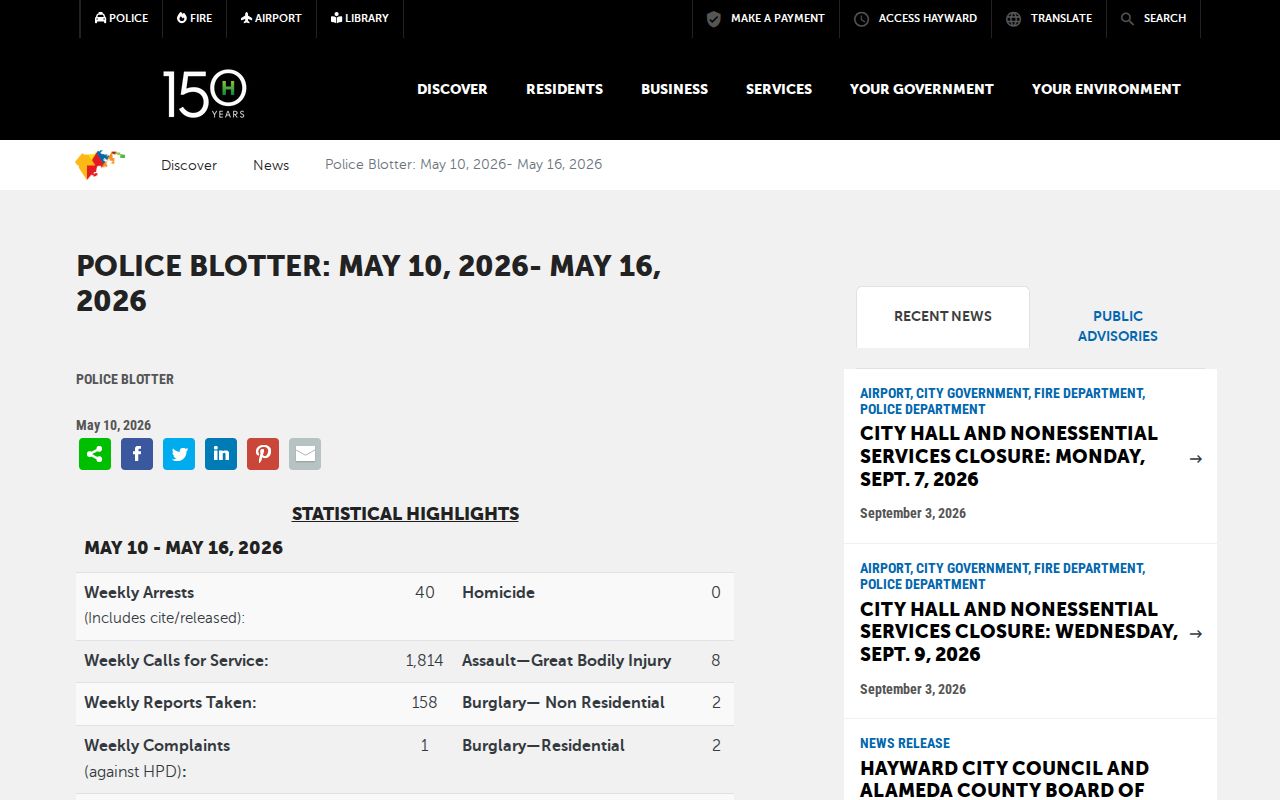Click the arrow beside Sept. 7 closure
Viewport: 1280px width, 800px height.
(x=1196, y=459)
